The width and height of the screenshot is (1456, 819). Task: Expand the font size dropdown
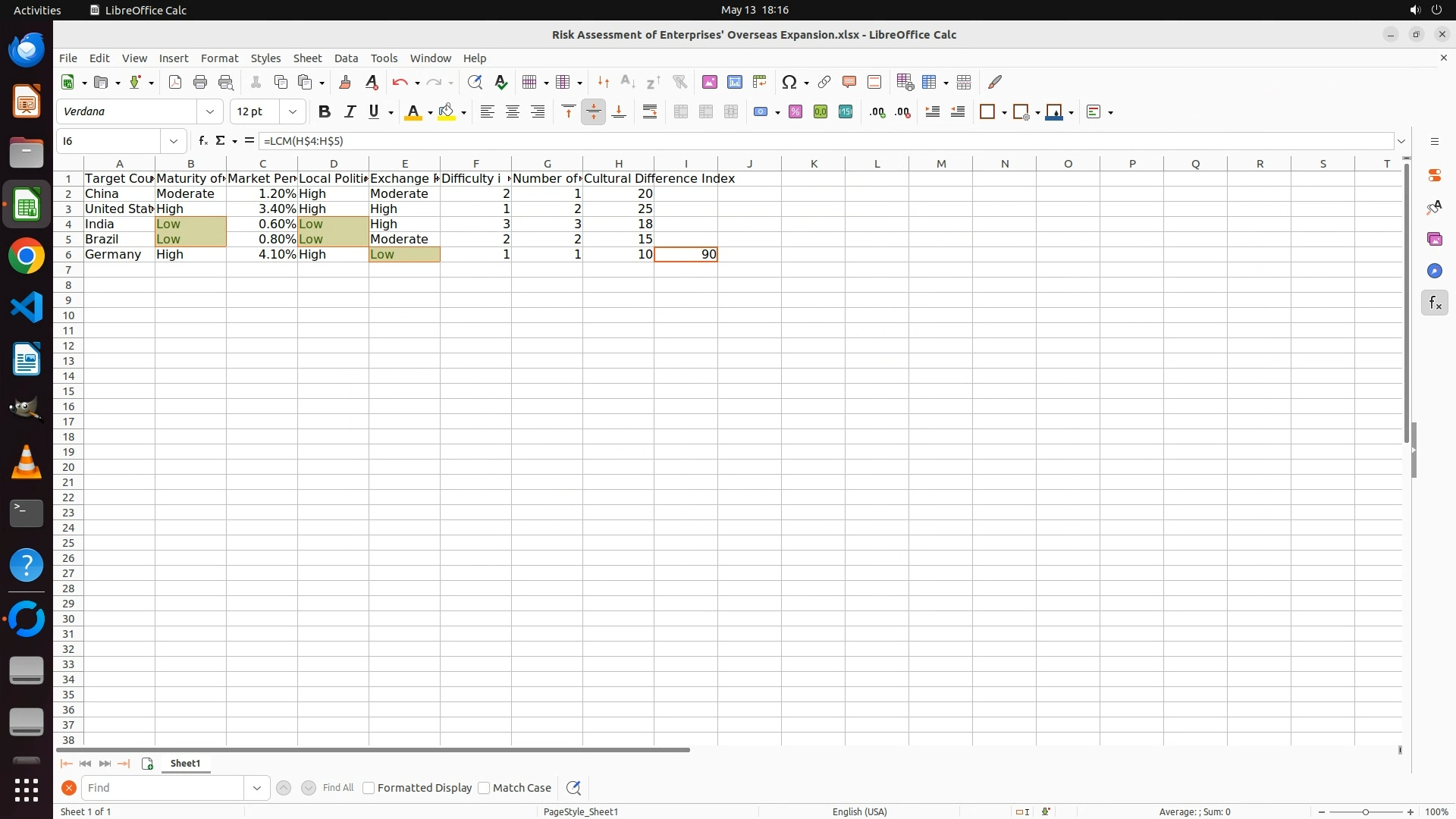[x=293, y=112]
